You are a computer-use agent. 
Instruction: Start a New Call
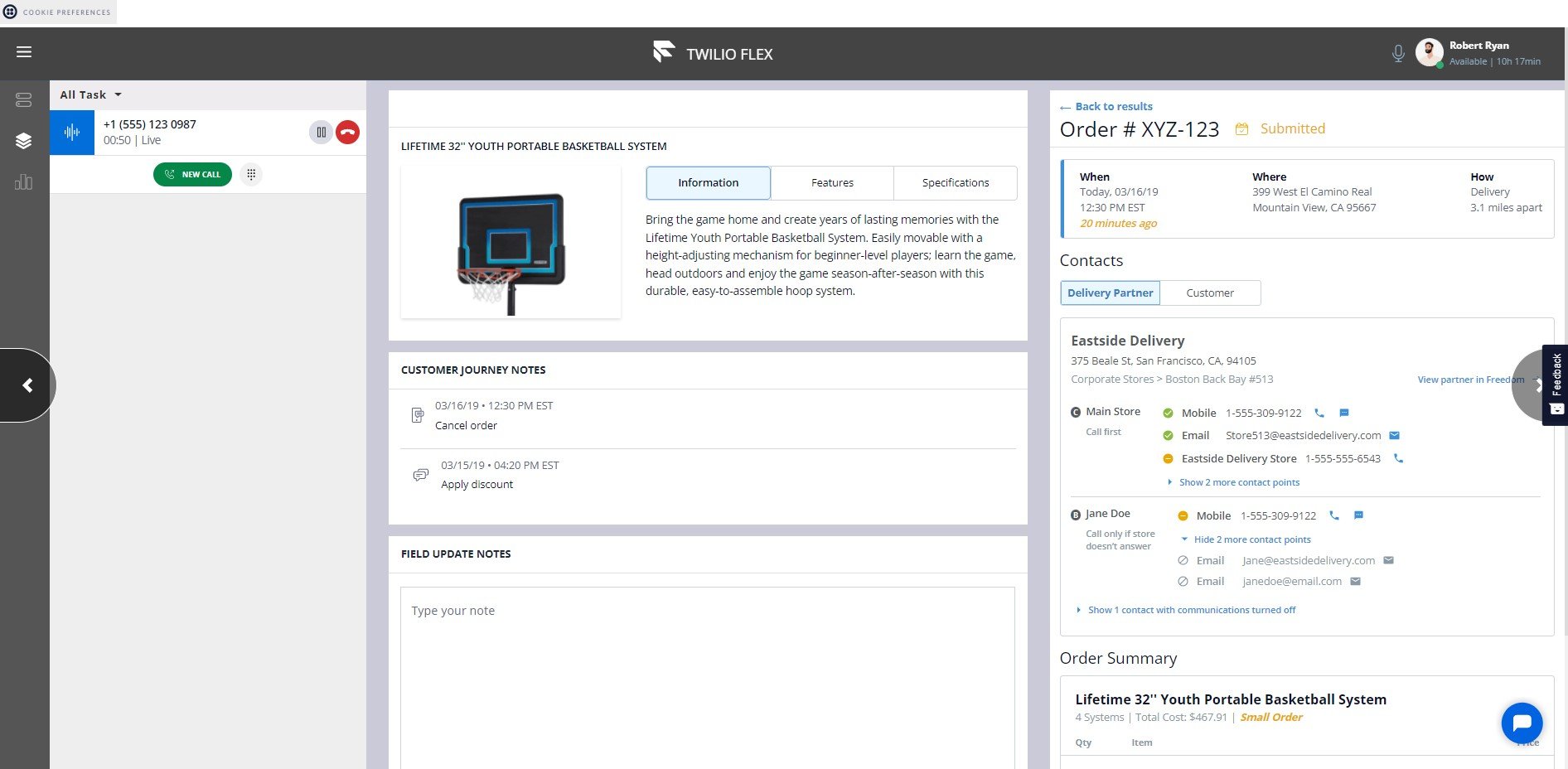tap(192, 175)
